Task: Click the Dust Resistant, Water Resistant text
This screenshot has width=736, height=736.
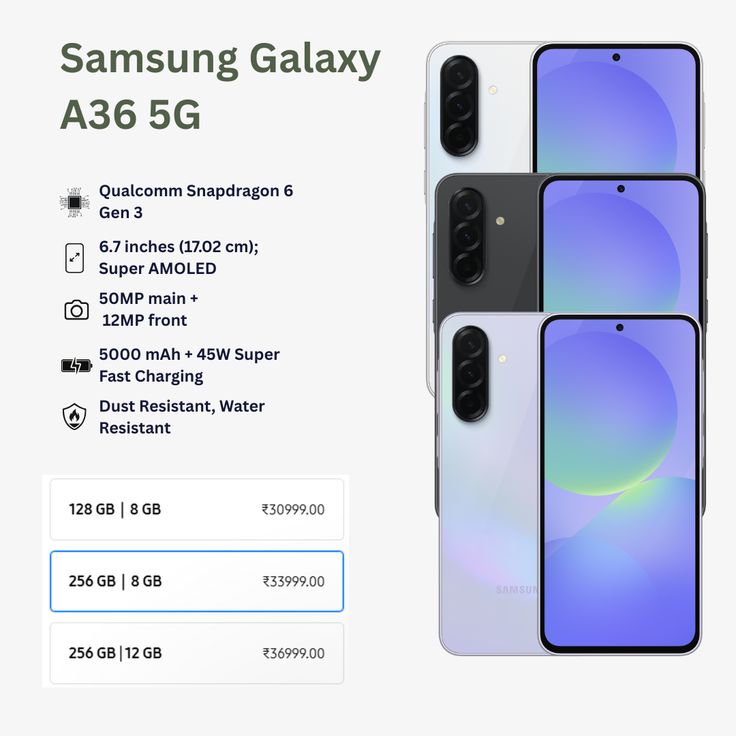Action: click(x=182, y=417)
